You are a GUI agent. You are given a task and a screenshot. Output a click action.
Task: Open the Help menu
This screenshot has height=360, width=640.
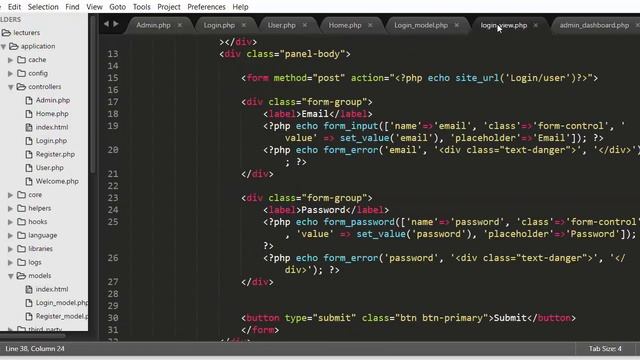[x=240, y=7]
